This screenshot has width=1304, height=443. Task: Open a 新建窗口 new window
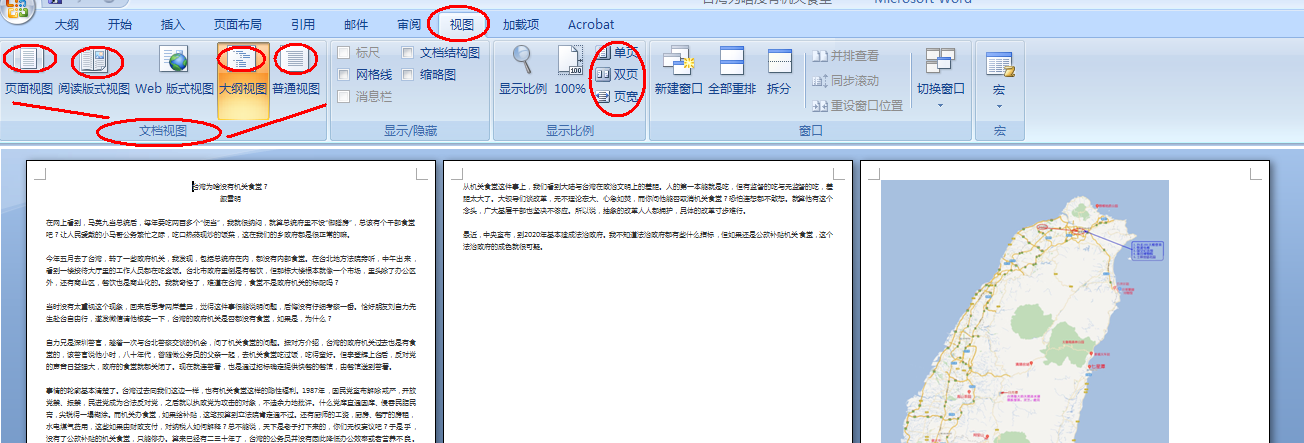(679, 70)
